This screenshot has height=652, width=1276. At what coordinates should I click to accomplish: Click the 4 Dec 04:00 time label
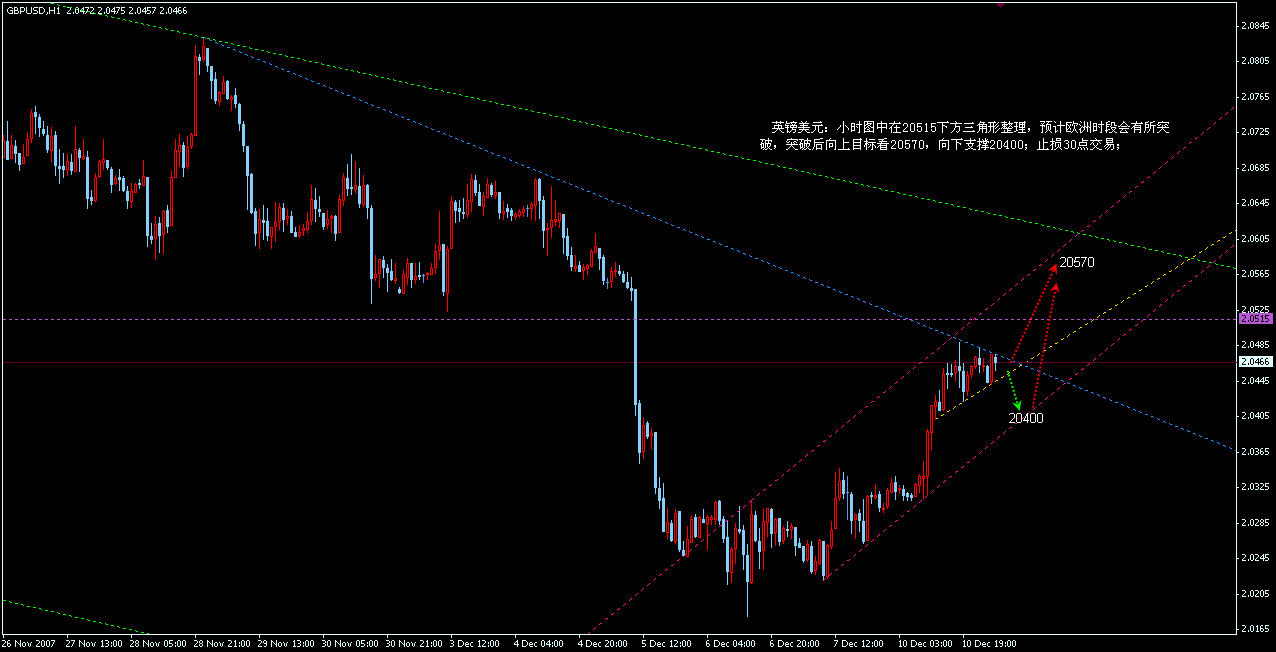(539, 644)
